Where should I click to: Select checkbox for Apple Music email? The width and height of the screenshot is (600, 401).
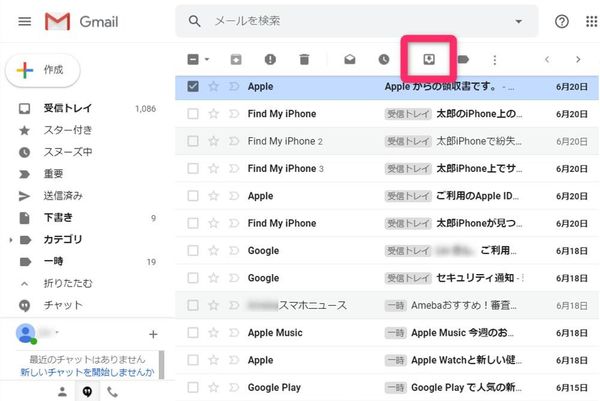pos(193,333)
